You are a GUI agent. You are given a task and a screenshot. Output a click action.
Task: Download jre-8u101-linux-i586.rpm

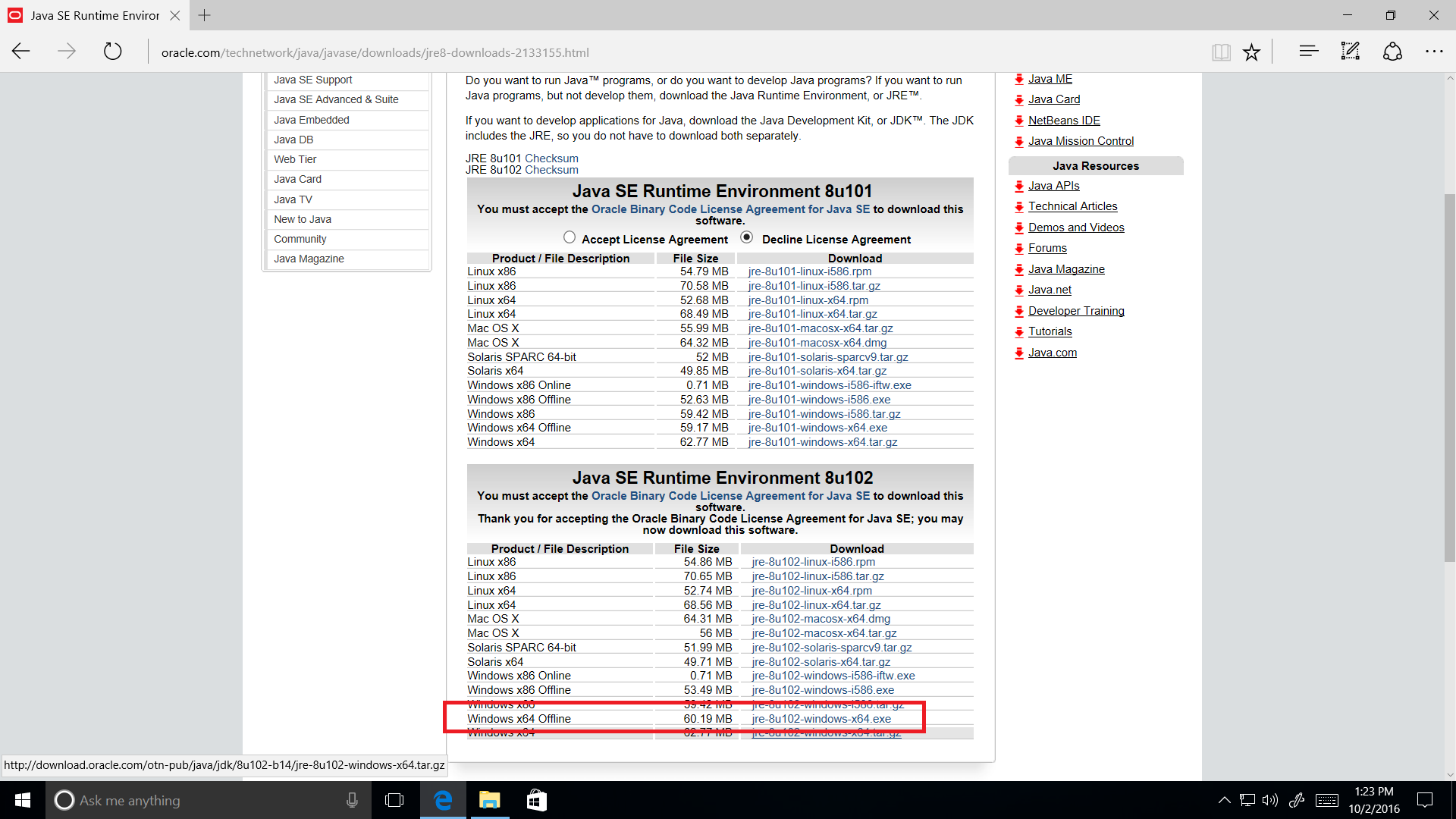pyautogui.click(x=810, y=271)
